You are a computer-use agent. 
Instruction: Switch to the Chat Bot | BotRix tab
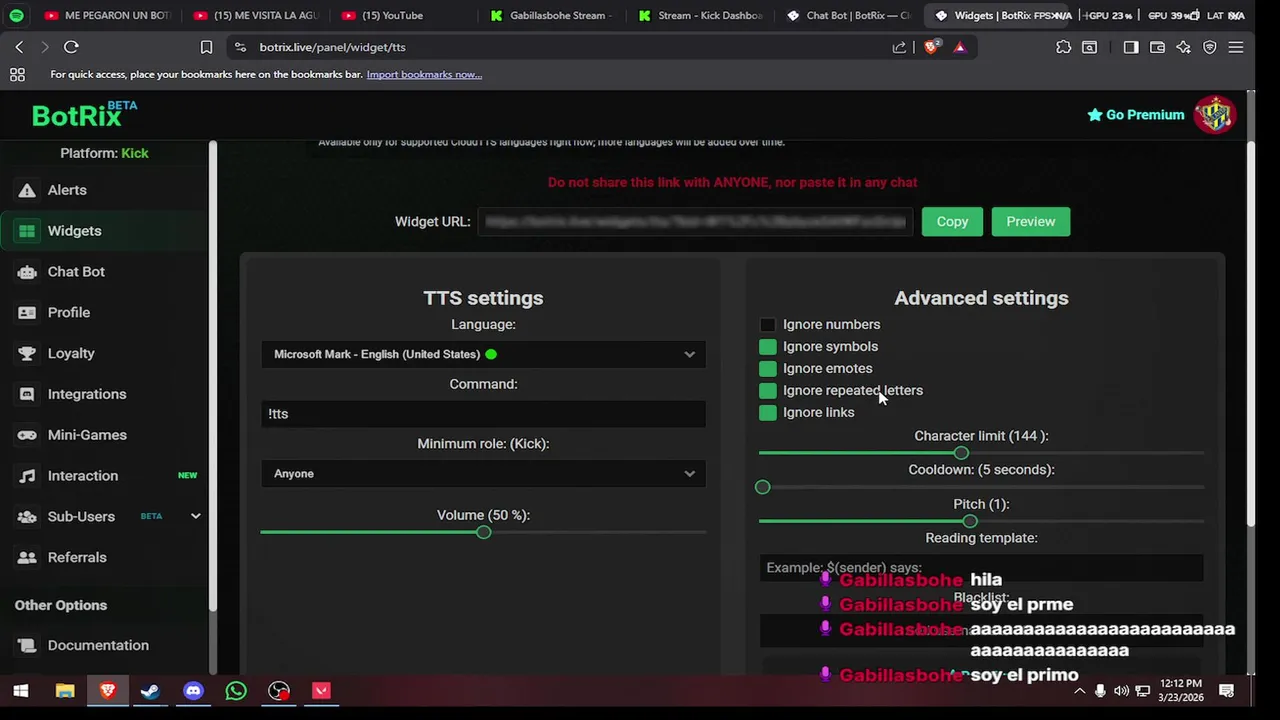[850, 15]
